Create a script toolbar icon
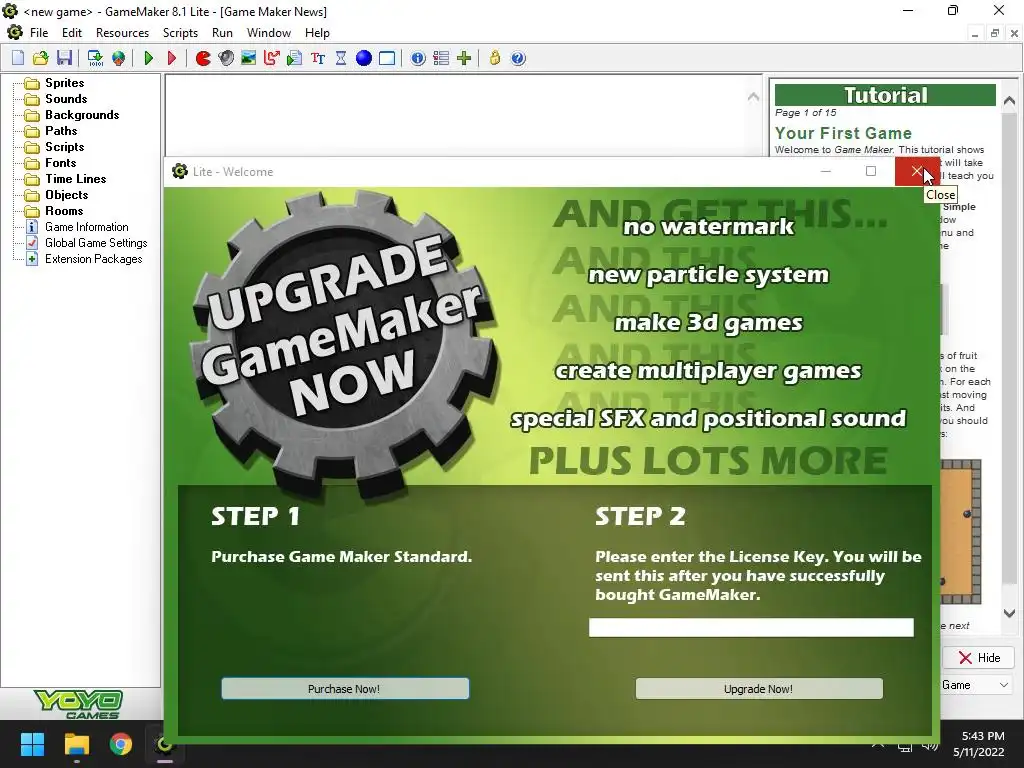 tap(295, 58)
